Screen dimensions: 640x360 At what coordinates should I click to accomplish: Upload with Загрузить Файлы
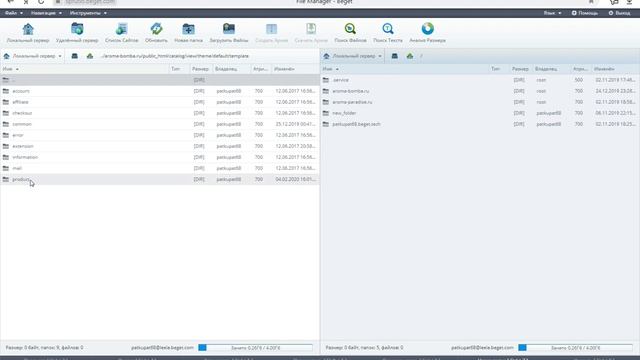point(229,33)
